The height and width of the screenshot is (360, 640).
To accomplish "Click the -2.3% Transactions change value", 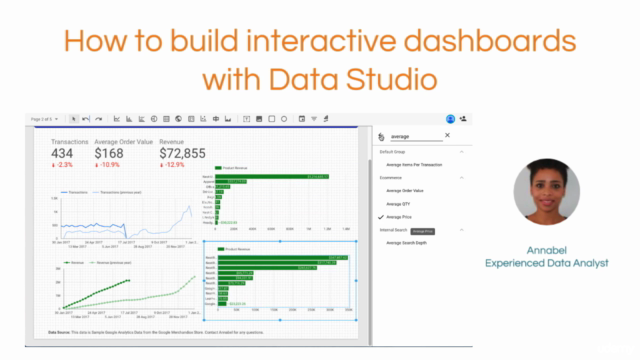I will [x=62, y=165].
